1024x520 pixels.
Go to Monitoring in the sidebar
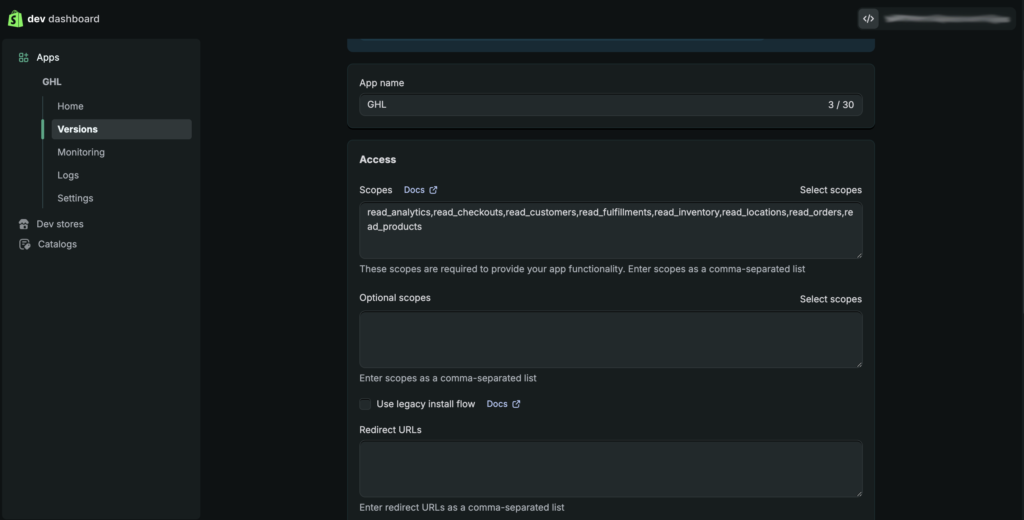pyautogui.click(x=81, y=152)
